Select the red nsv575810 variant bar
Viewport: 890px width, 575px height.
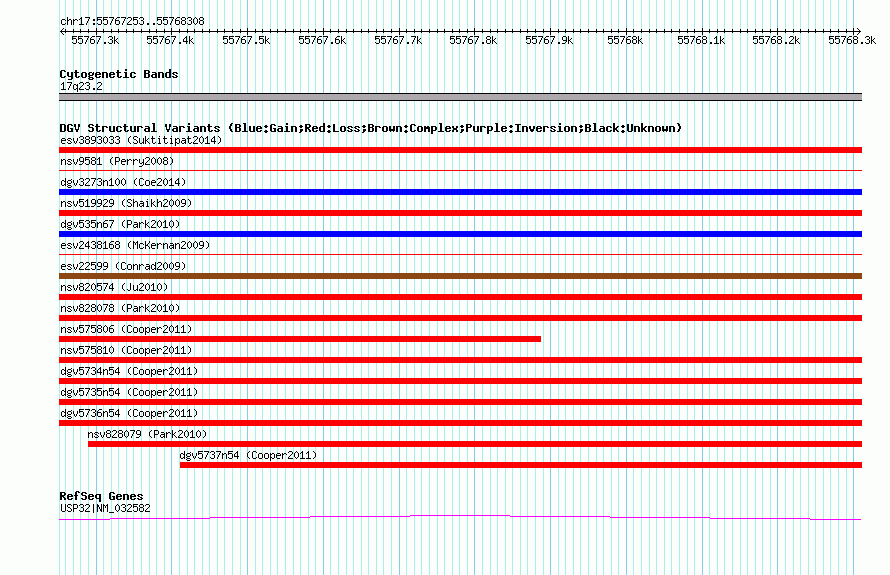[x=460, y=360]
